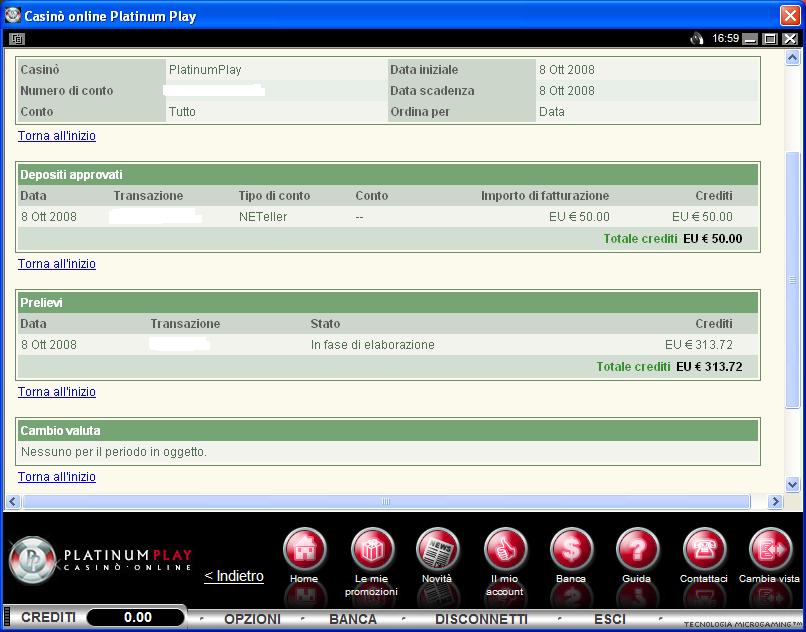806x632 pixels.
Task: Maximize the inner casino window
Action: point(770,39)
